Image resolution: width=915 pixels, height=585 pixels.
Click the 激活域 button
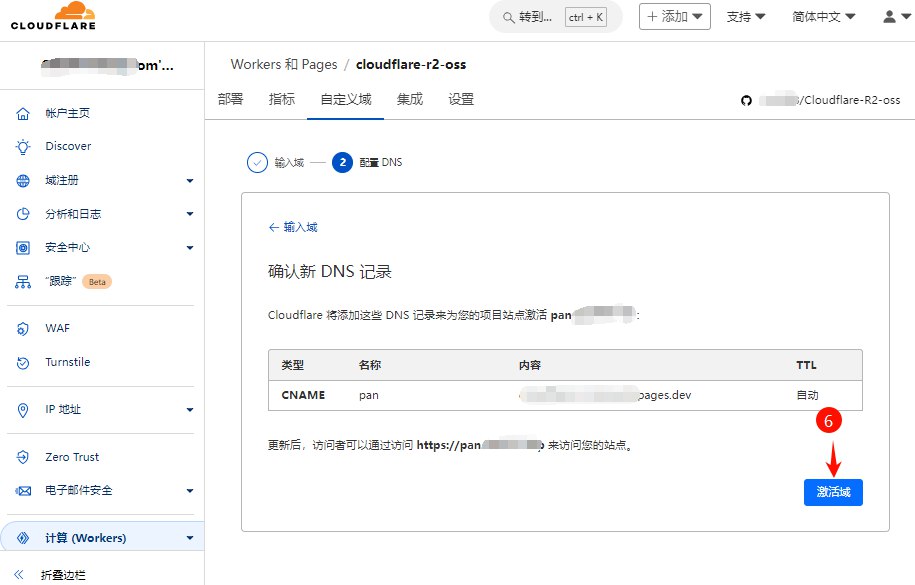[833, 492]
